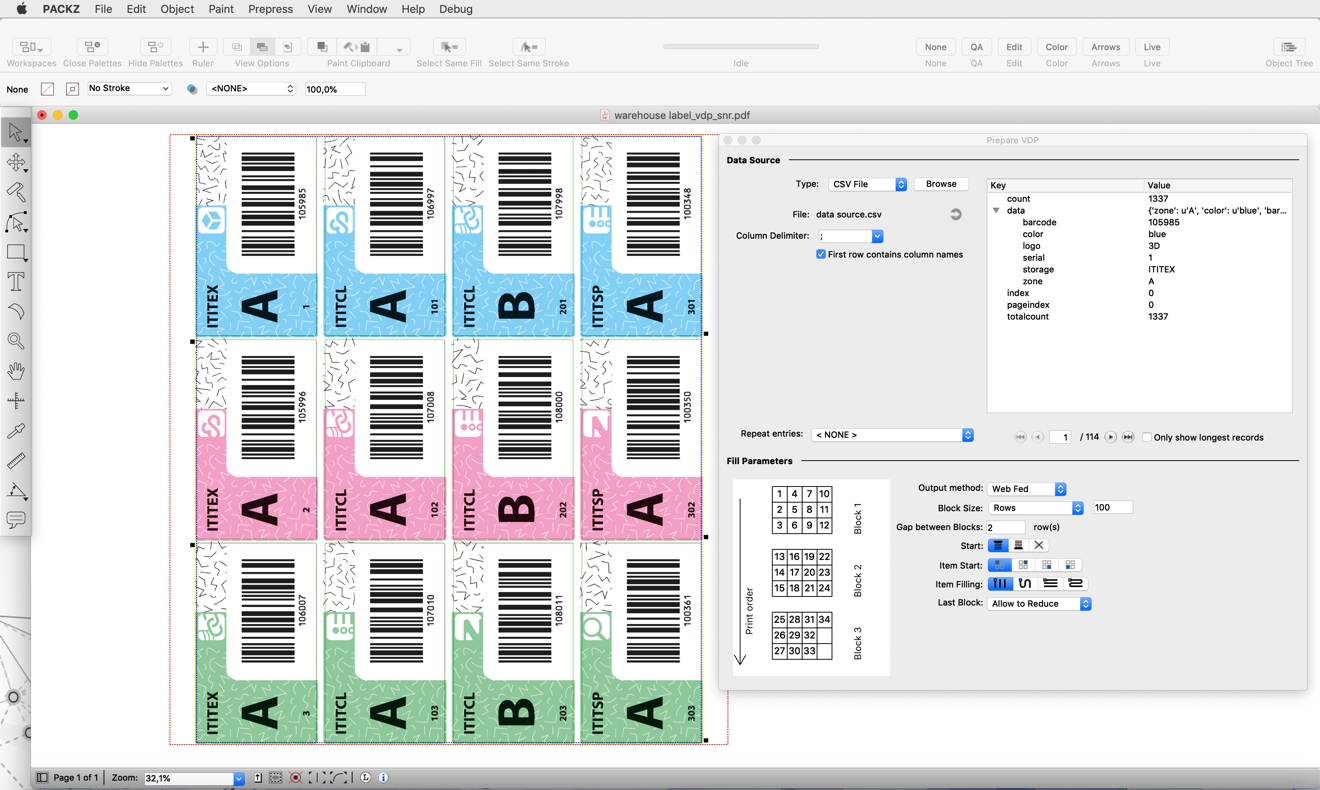Select the arrow selection tool
Image resolution: width=1320 pixels, height=790 pixels.
pyautogui.click(x=16, y=132)
